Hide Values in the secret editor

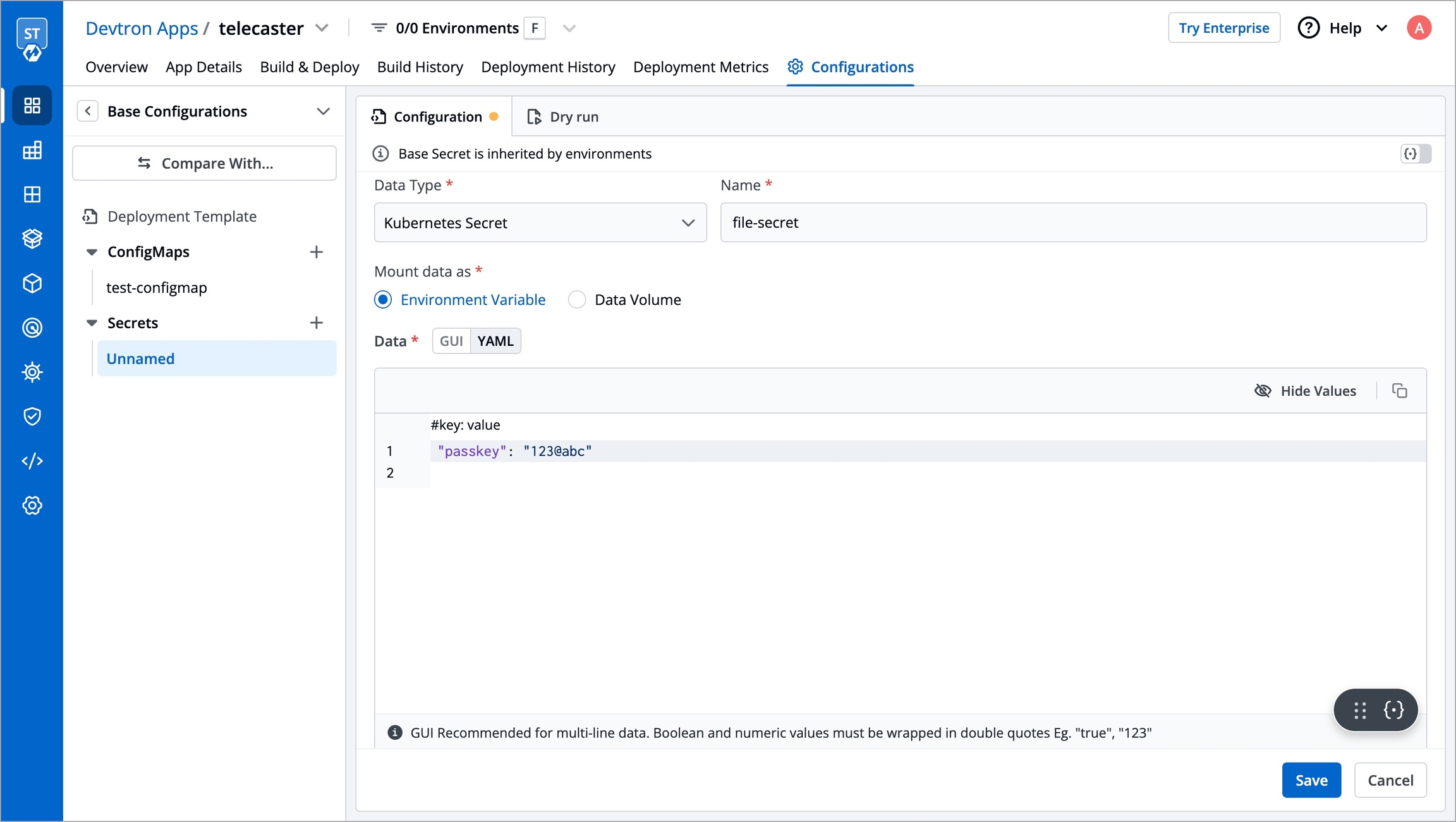[1305, 391]
